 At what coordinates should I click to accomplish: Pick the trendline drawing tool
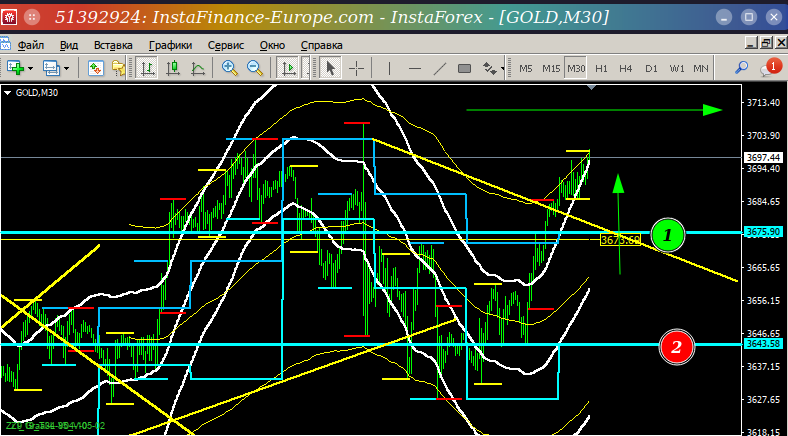(x=440, y=68)
